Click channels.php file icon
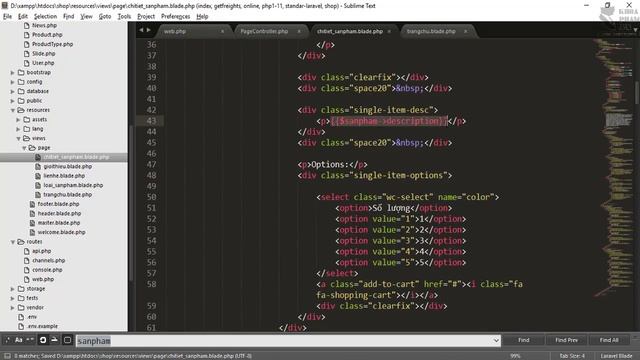This screenshot has width=640, height=360. pos(27,260)
